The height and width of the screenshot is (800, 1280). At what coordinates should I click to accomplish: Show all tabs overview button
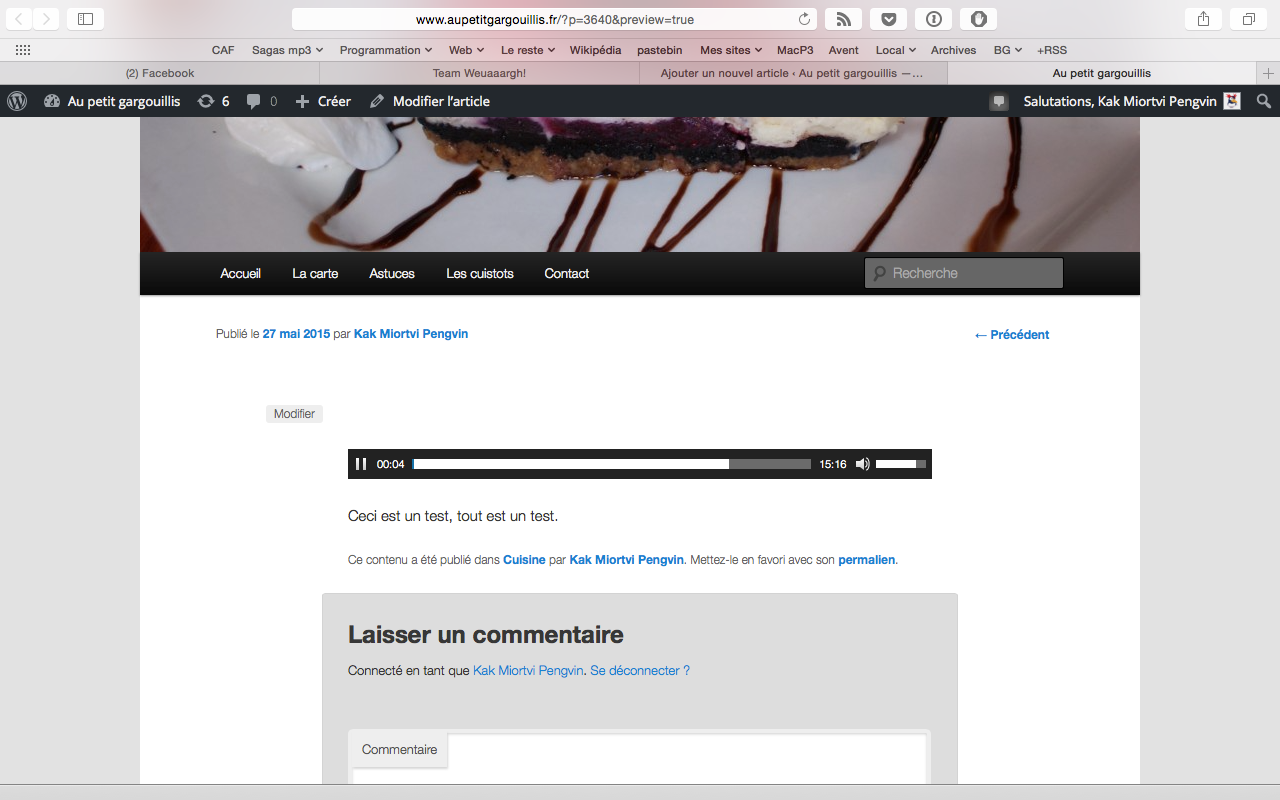pos(1249,19)
